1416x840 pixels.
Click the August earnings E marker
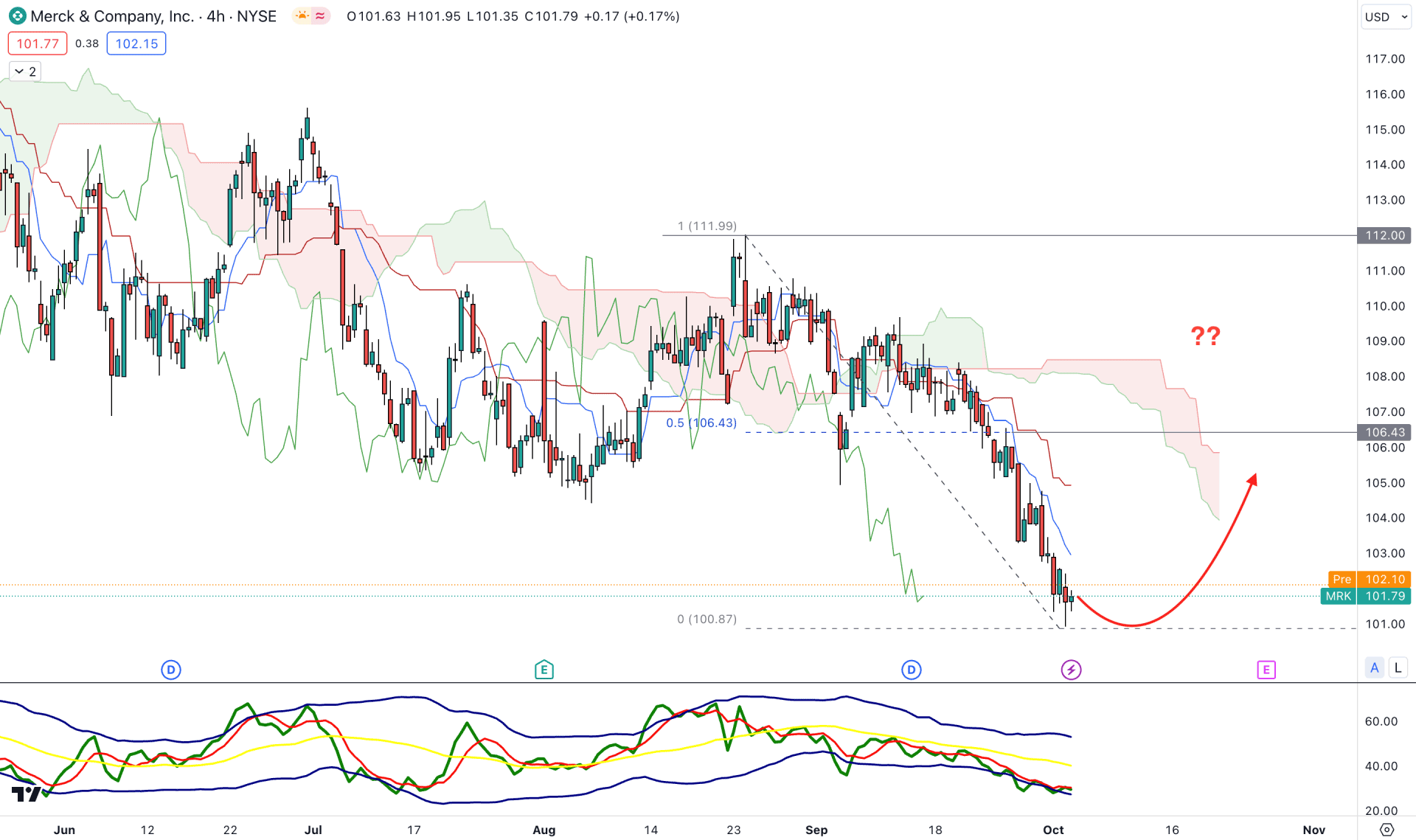[544, 670]
